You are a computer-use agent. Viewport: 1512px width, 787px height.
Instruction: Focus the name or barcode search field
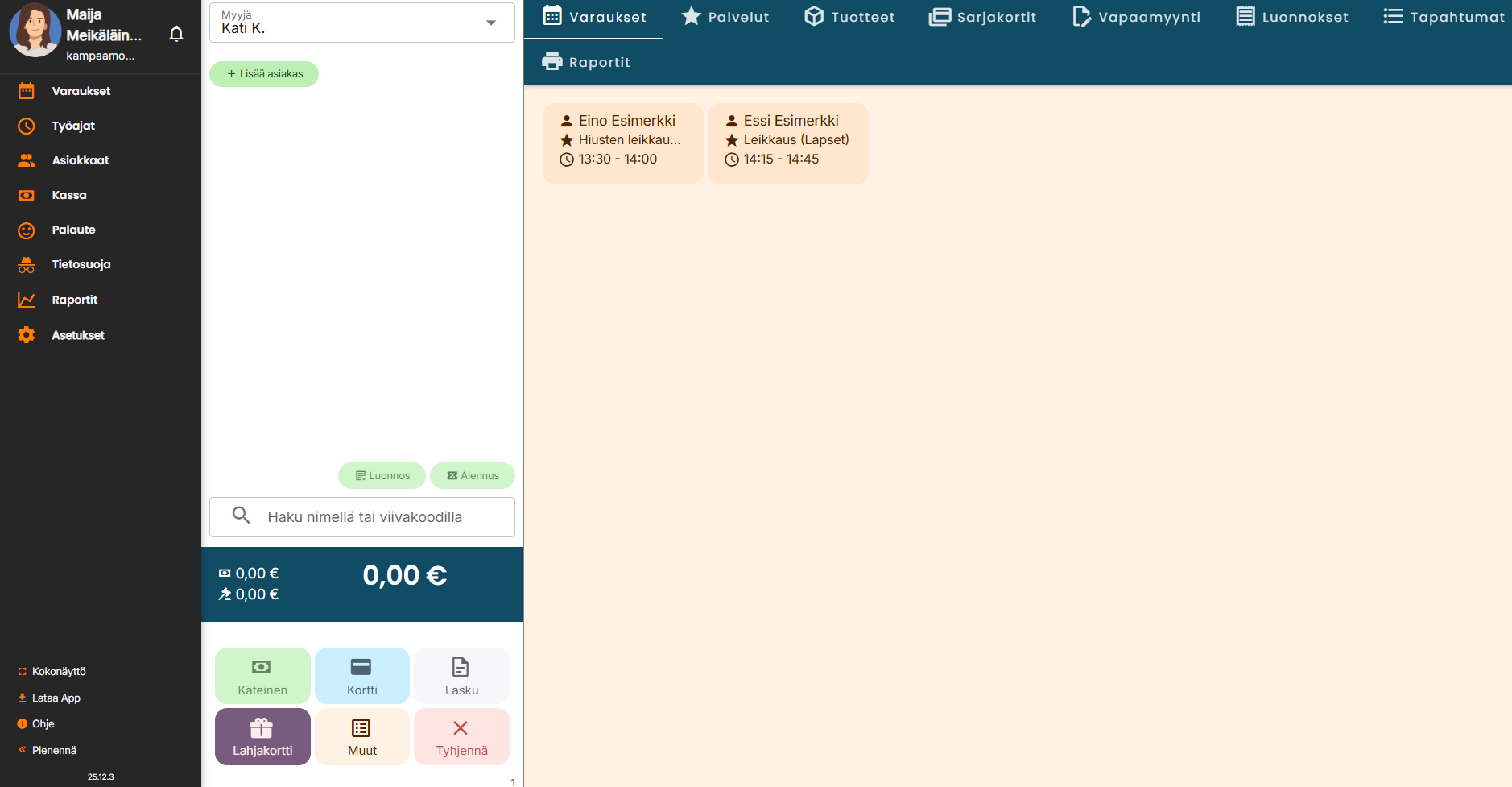[378, 517]
